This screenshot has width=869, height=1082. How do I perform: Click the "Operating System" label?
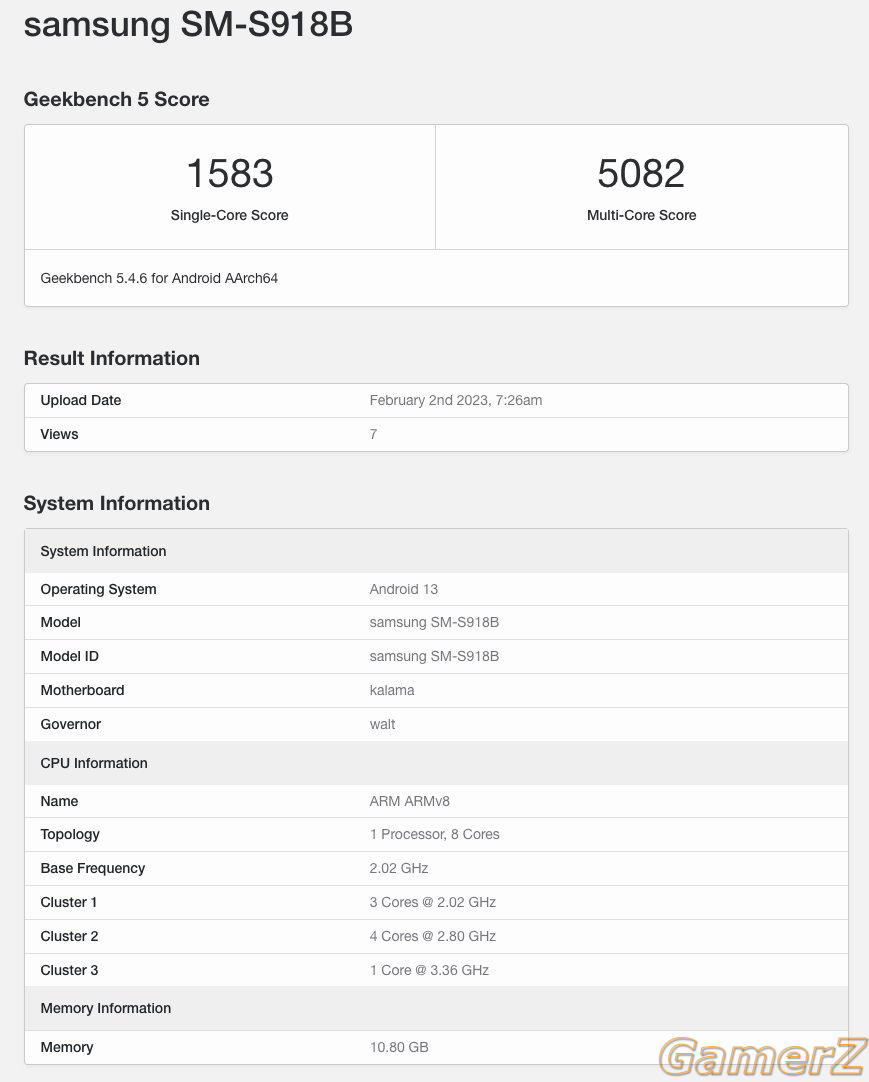point(99,589)
